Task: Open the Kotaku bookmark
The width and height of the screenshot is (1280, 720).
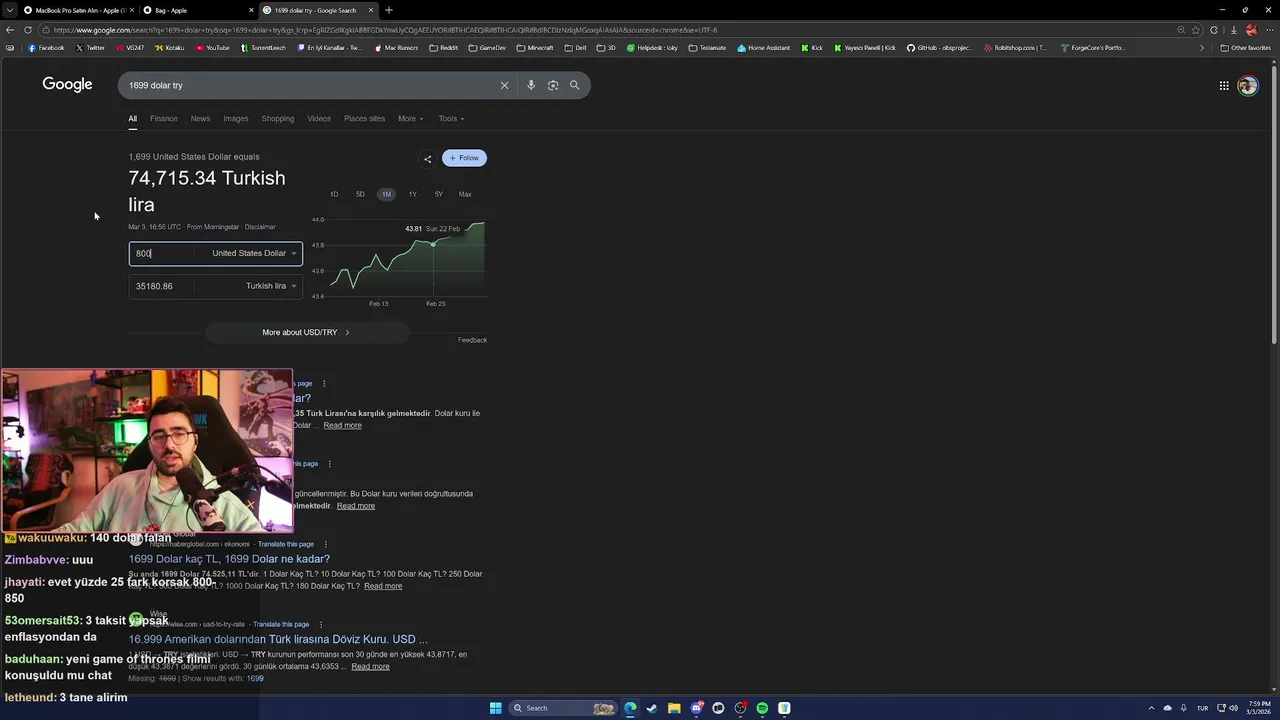Action: [169, 48]
